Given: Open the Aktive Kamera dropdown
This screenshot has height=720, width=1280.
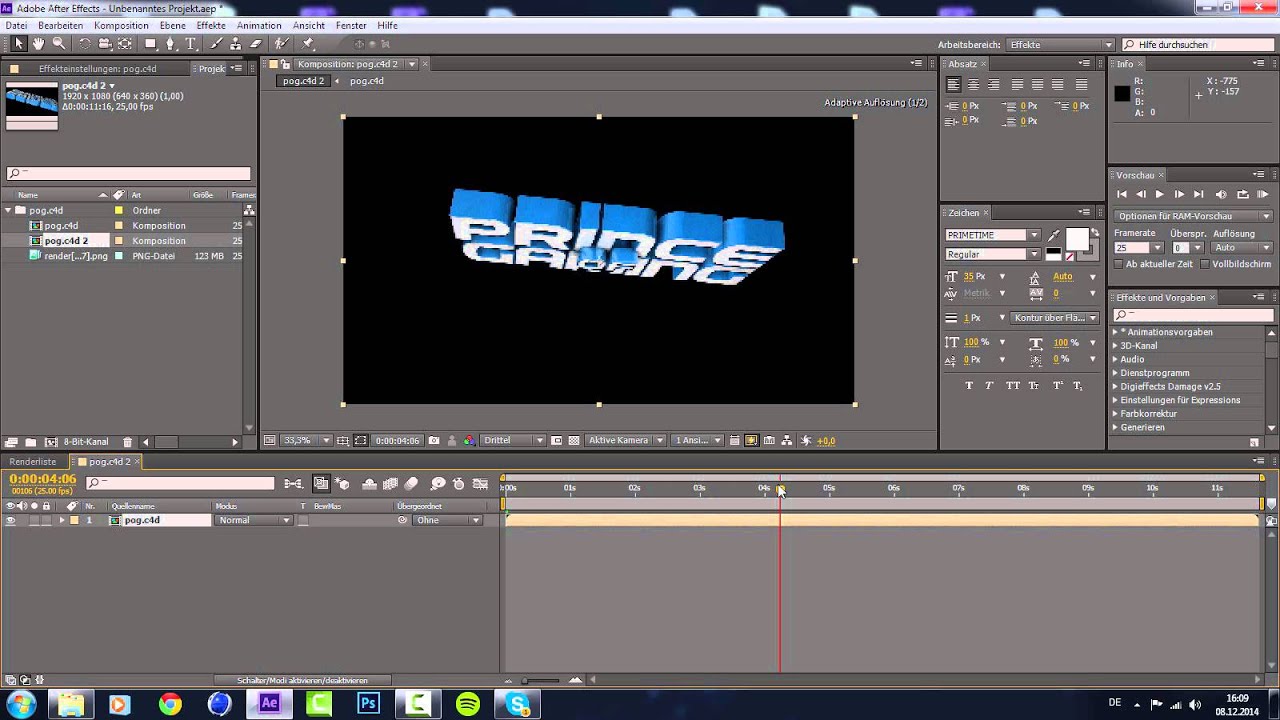Looking at the screenshot, I should [x=626, y=440].
